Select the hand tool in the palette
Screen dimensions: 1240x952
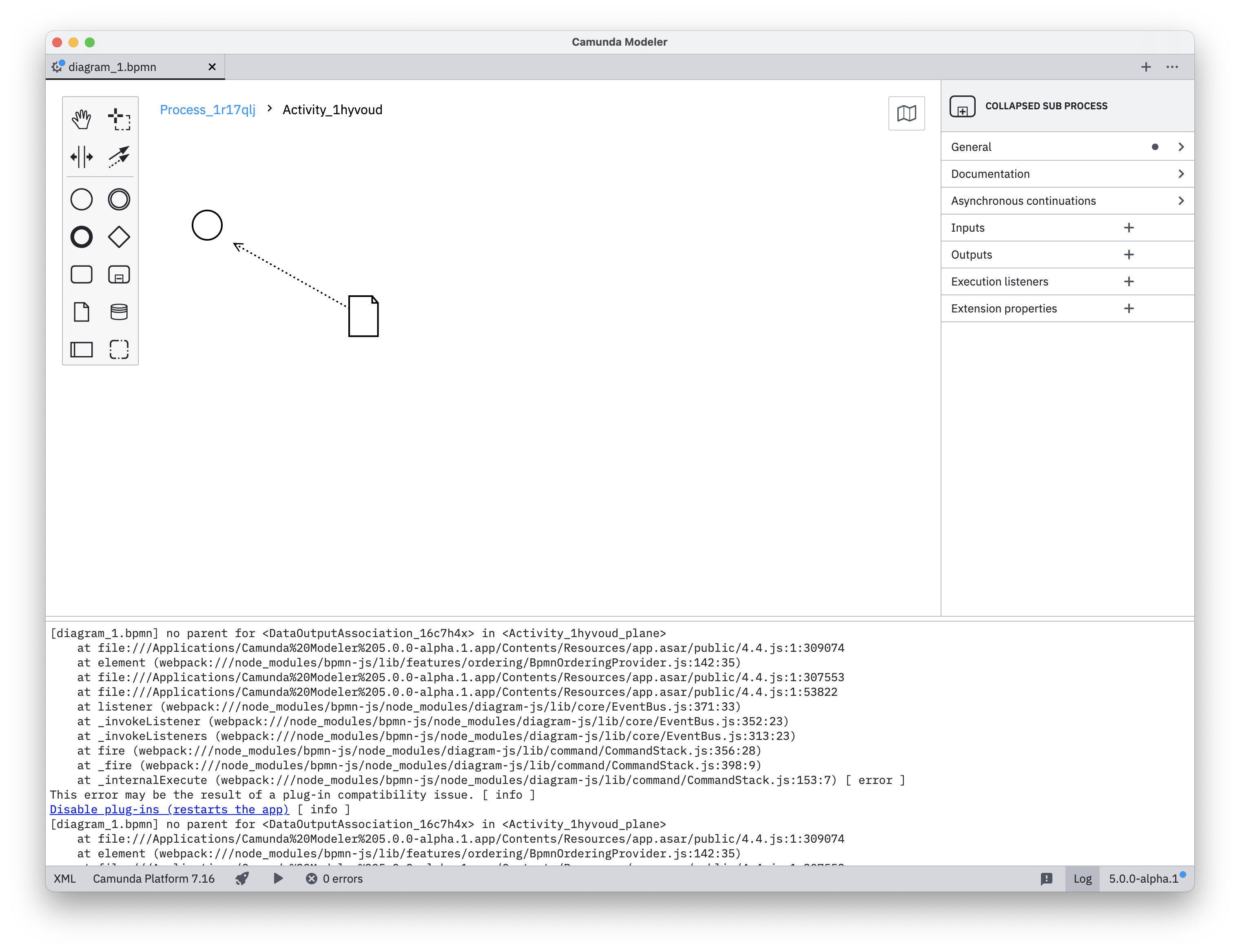coord(82,119)
